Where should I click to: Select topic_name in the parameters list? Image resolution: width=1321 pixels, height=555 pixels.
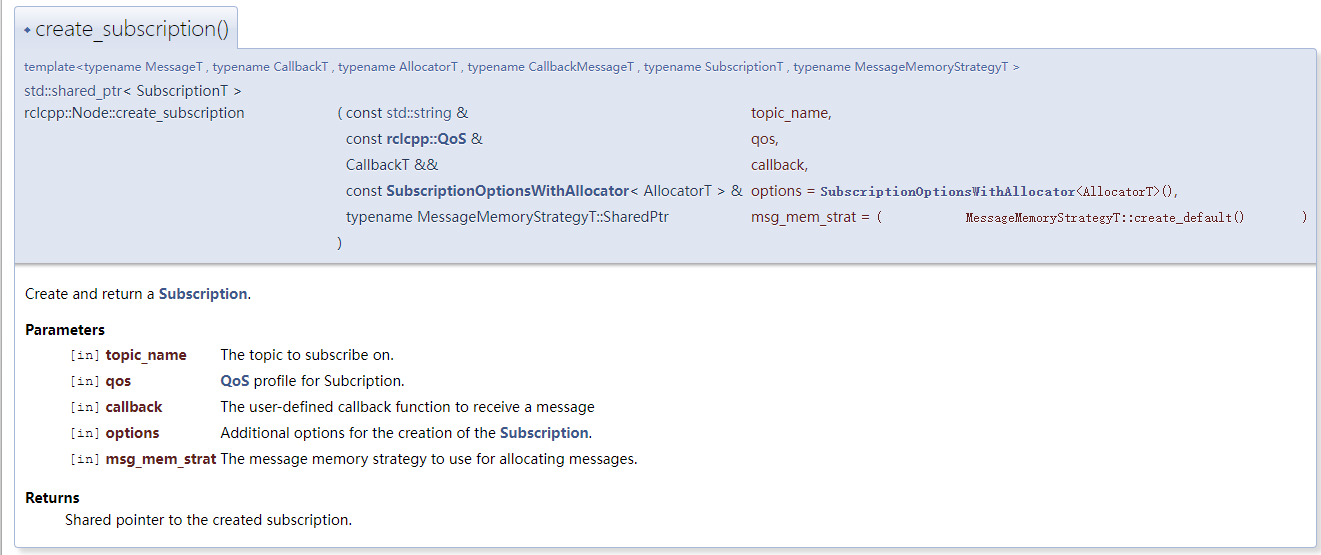[146, 355]
